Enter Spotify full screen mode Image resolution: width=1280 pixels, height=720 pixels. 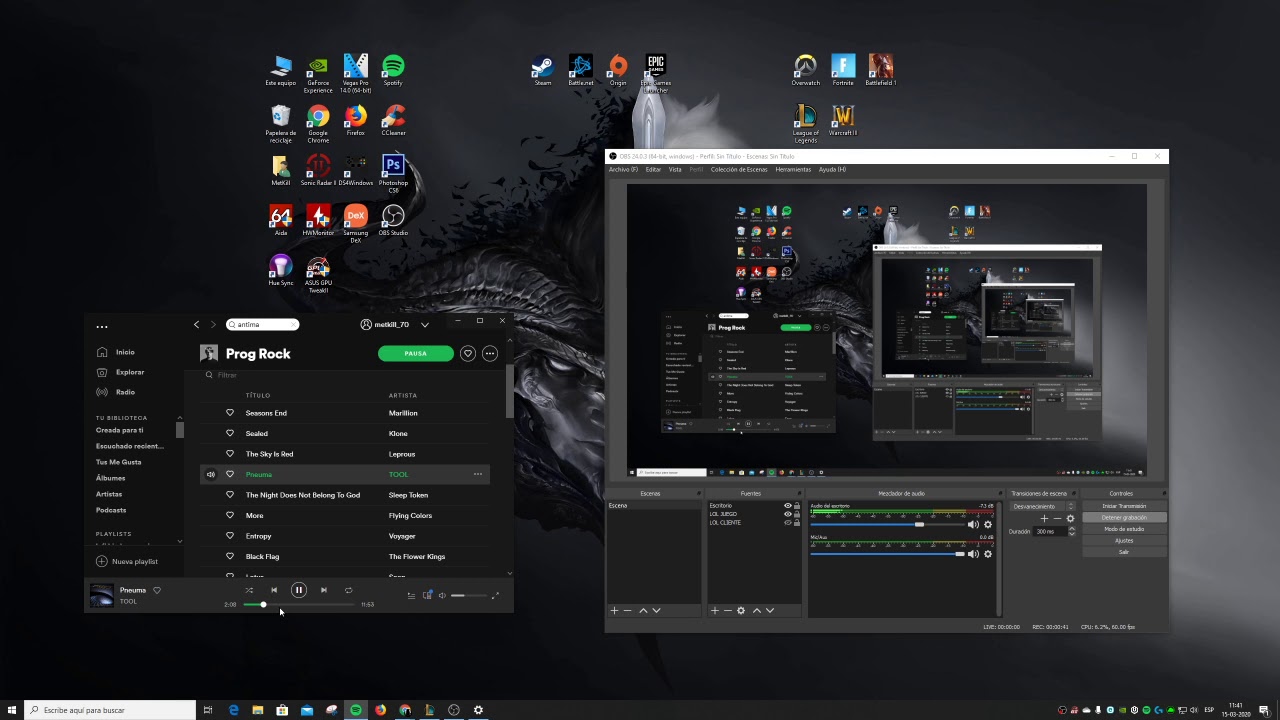pos(495,596)
